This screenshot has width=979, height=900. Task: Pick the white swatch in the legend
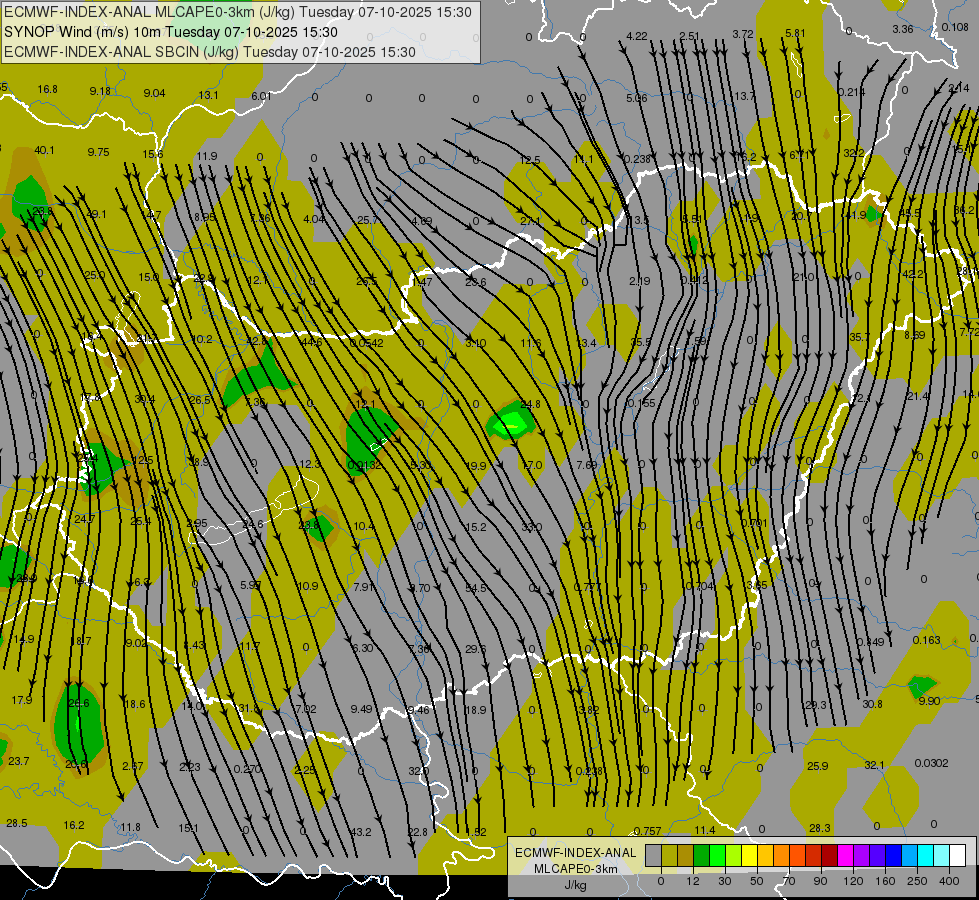coord(957,856)
